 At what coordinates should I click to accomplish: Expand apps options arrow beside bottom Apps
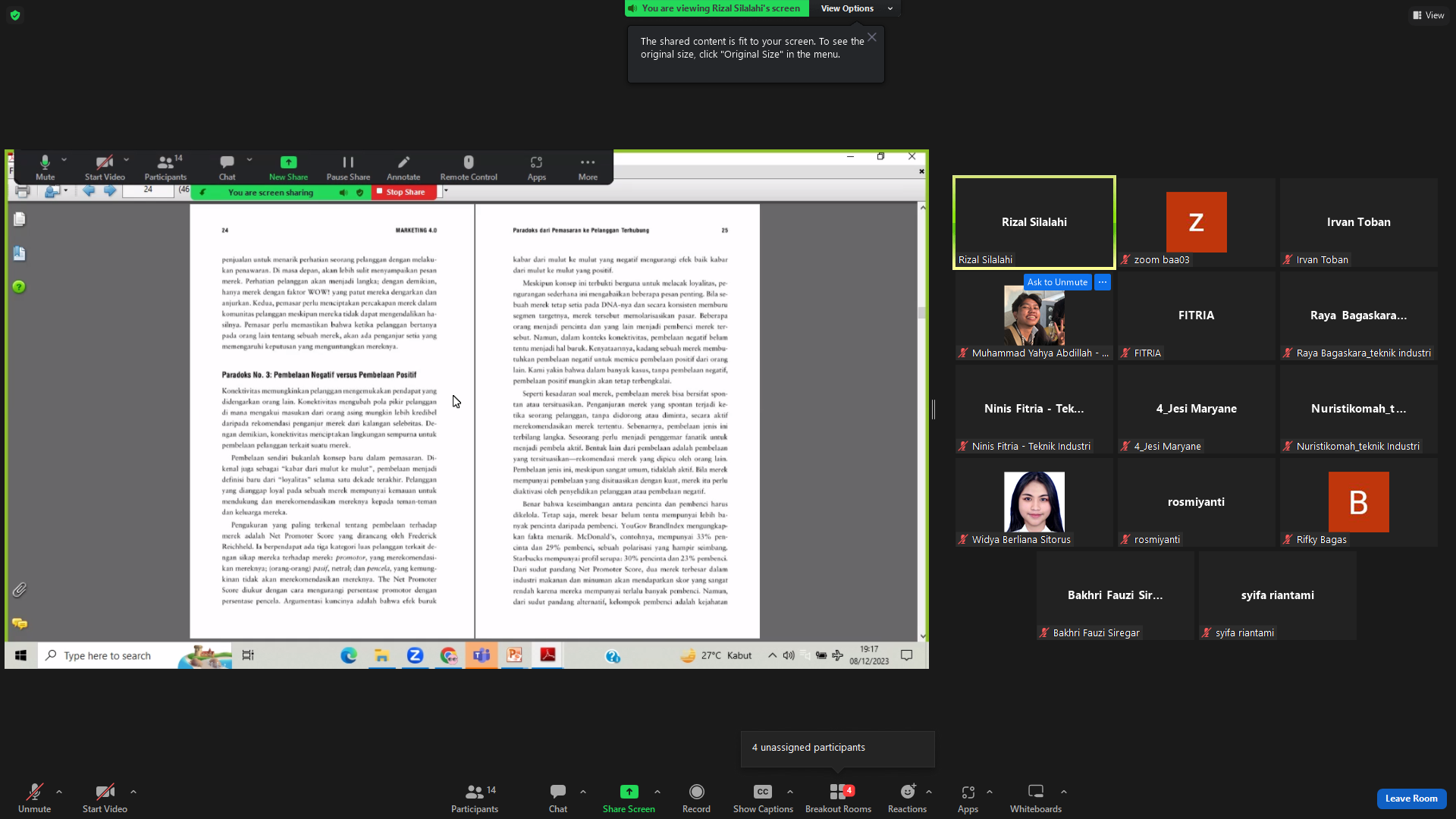990,792
